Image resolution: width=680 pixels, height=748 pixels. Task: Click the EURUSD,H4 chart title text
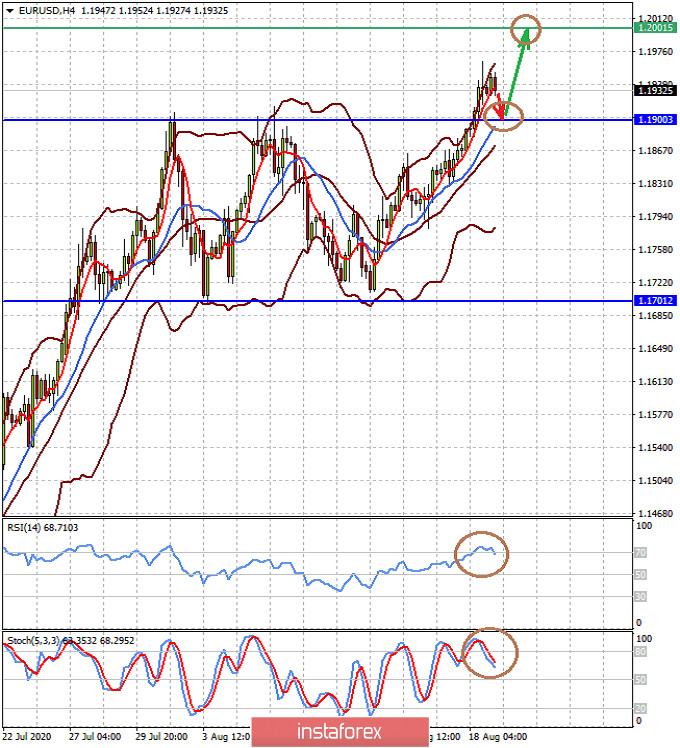pyautogui.click(x=47, y=10)
